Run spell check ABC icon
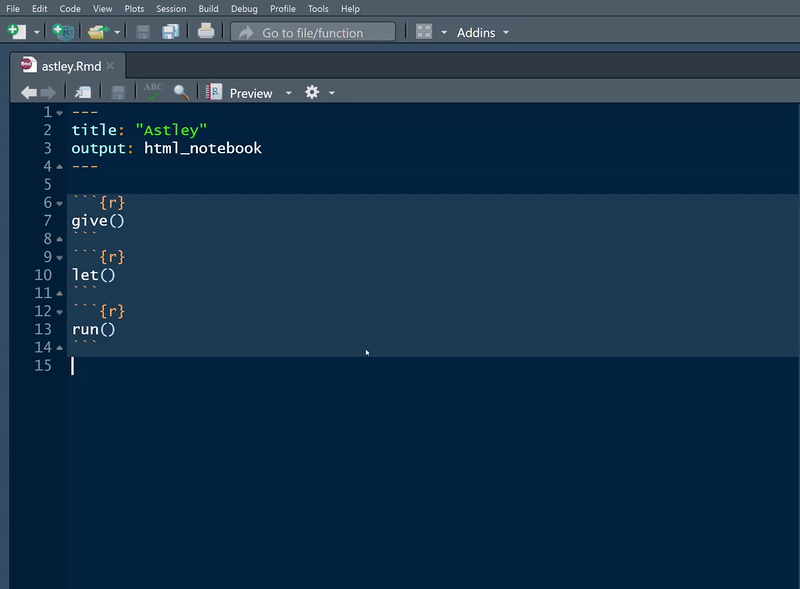This screenshot has width=800, height=589. pos(154,91)
